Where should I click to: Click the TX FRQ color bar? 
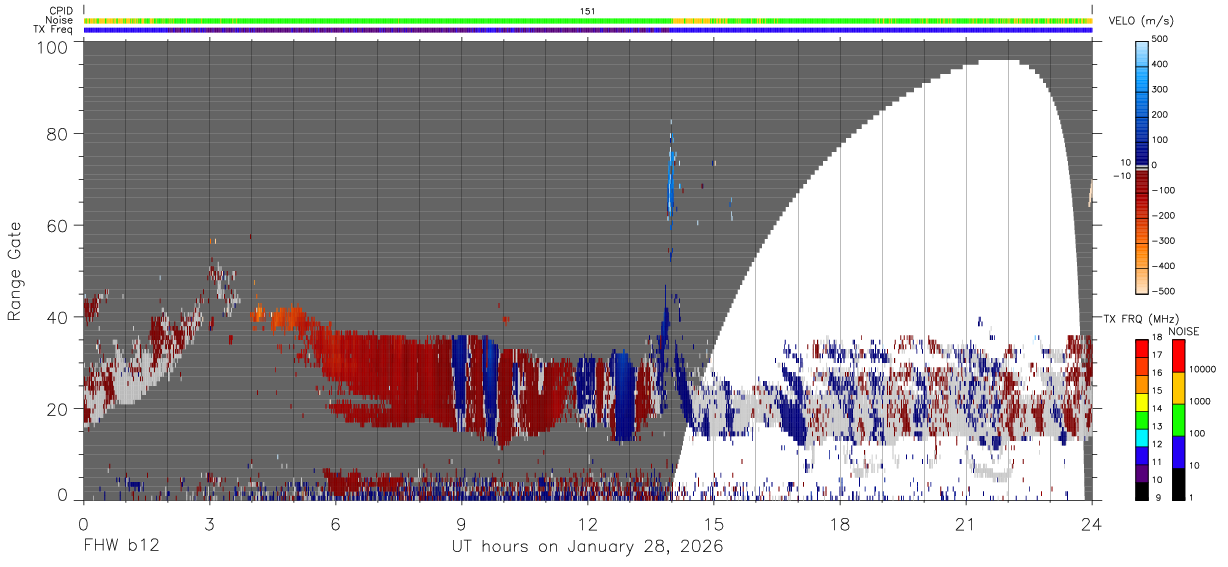coord(1142,420)
